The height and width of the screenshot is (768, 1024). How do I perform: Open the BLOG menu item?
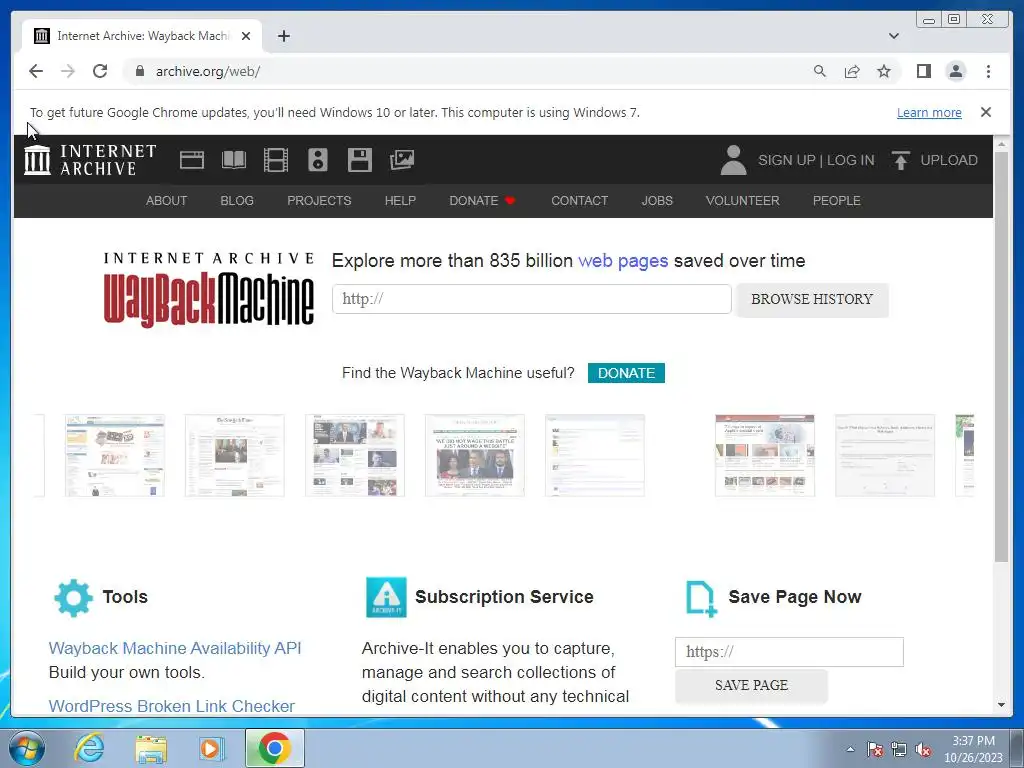coord(236,200)
